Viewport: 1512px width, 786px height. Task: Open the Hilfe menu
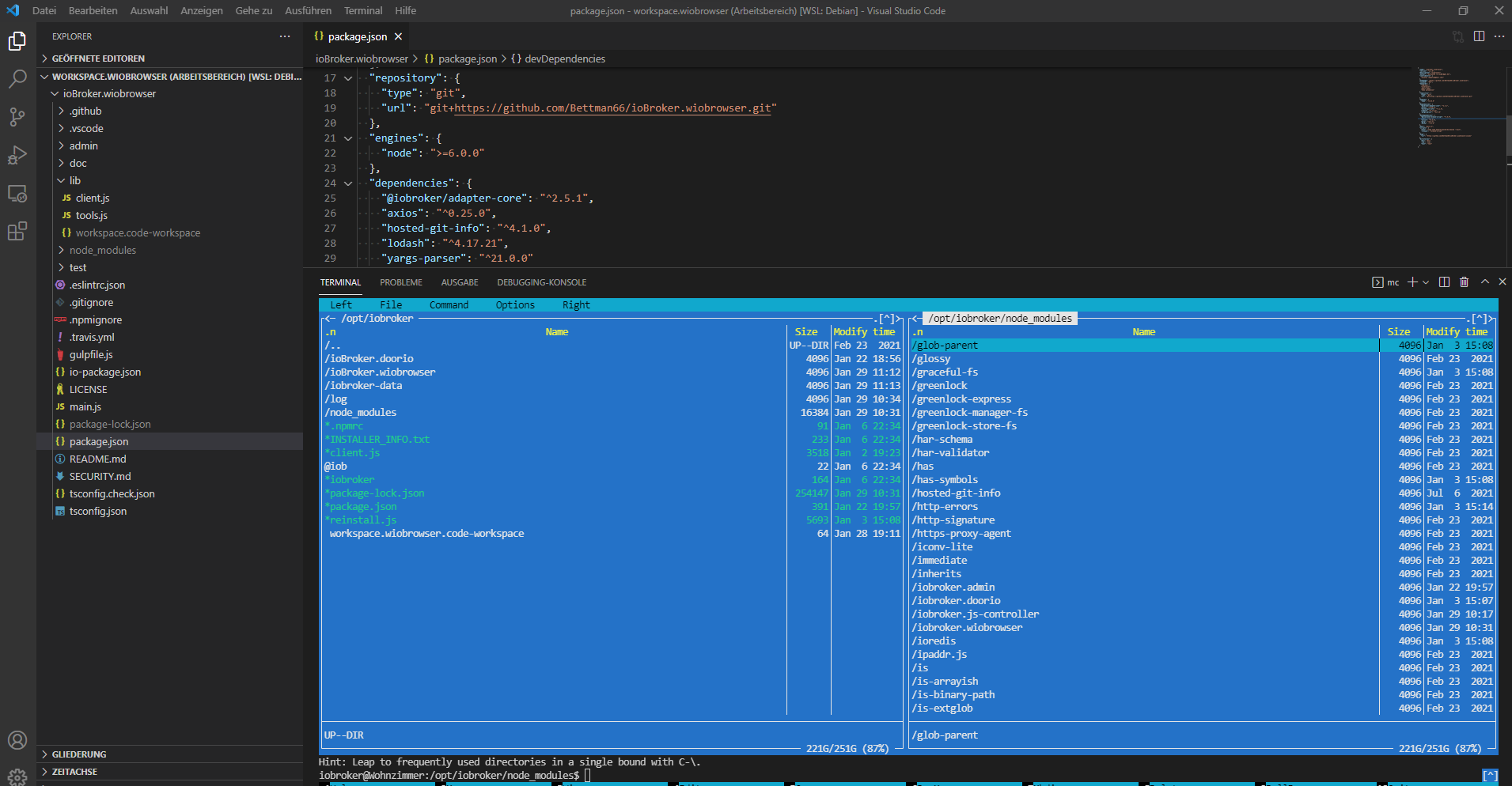pos(406,11)
